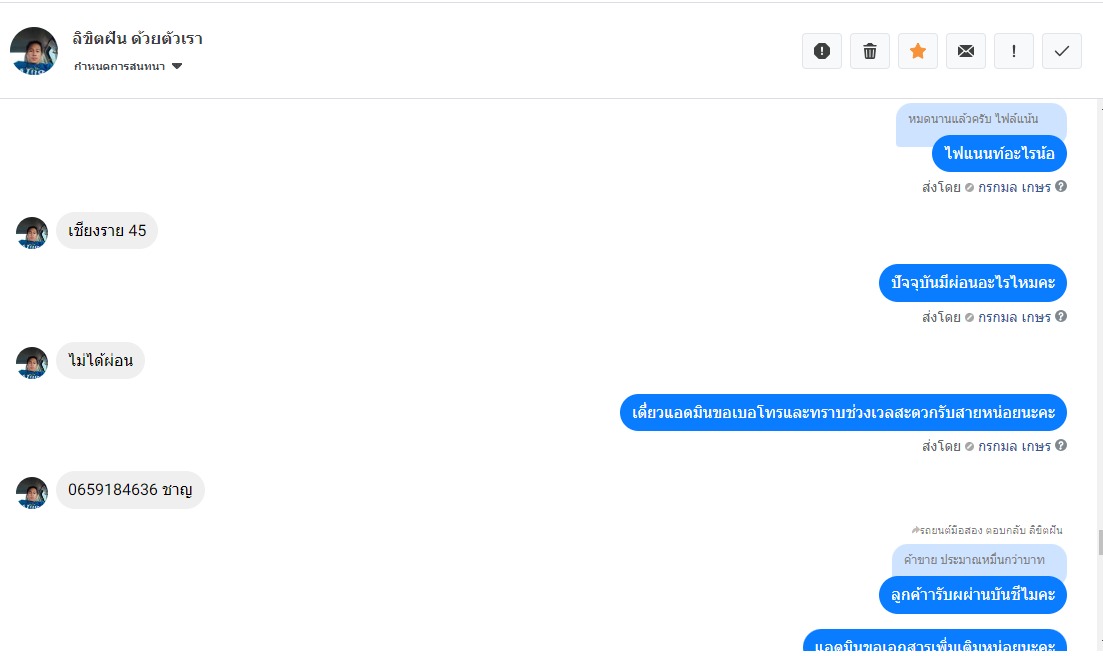Viewport: 1103px width, 656px height.
Task: Toggle the orange star follow-up icon
Action: (x=917, y=51)
